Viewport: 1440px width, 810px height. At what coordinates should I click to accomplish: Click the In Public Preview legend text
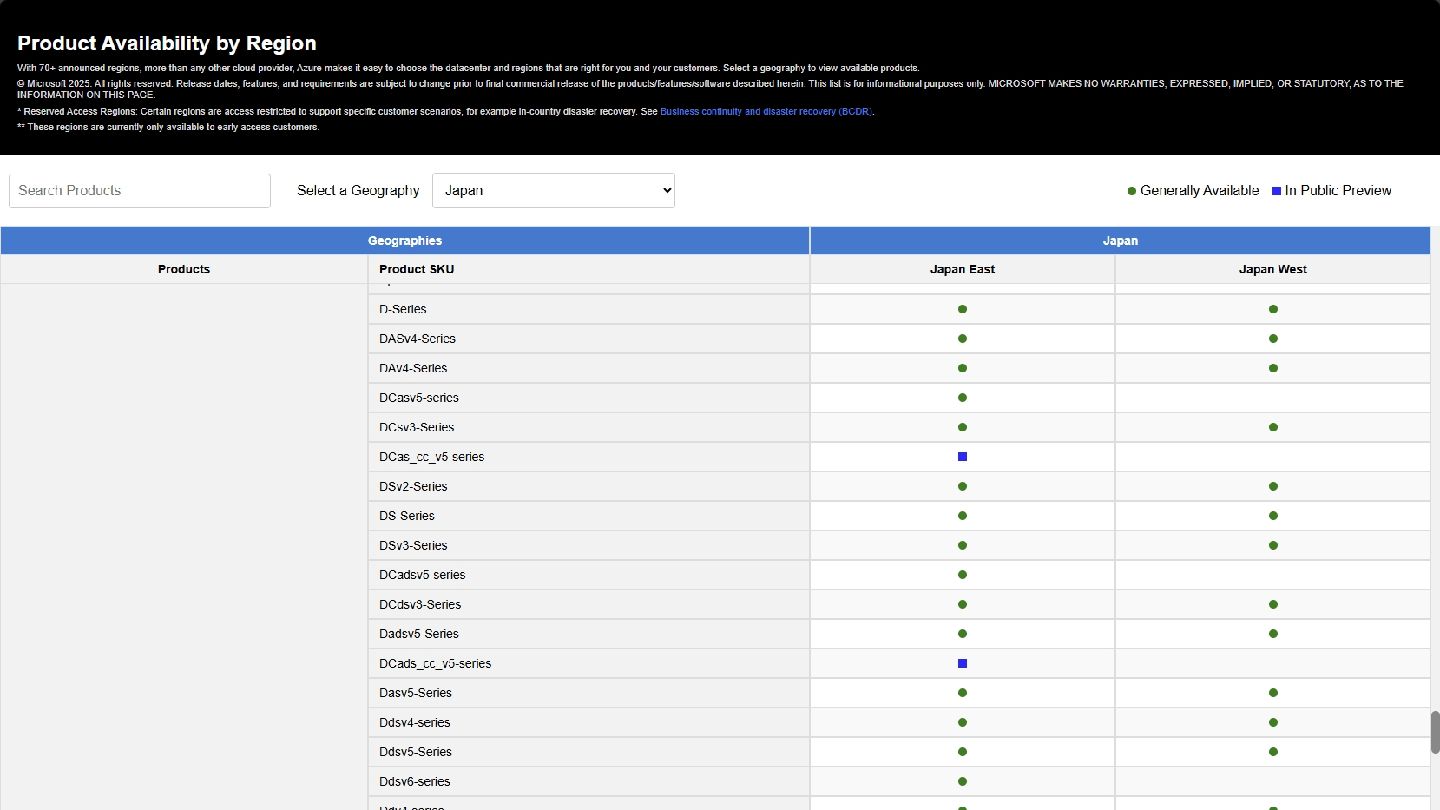click(1338, 191)
